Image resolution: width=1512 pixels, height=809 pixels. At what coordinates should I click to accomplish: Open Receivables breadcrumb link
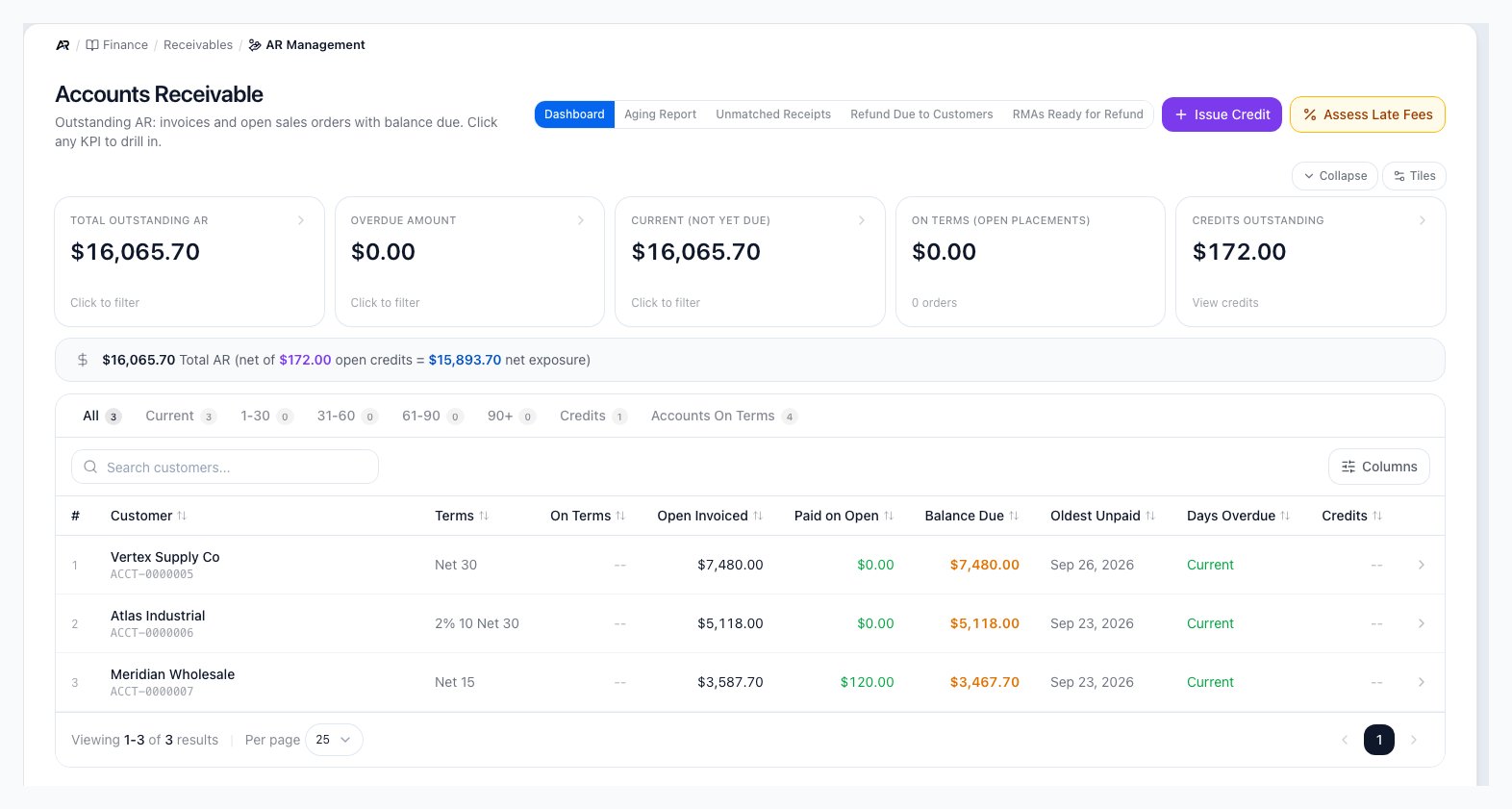pyautogui.click(x=198, y=45)
